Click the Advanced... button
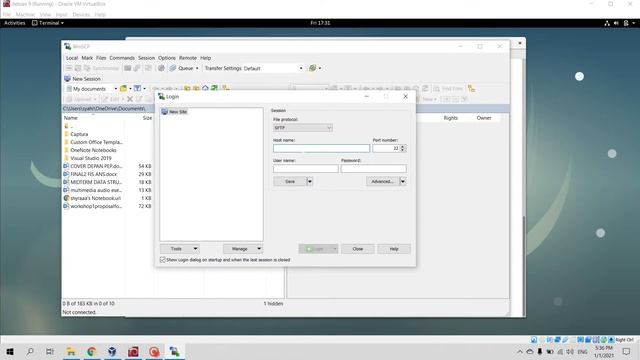Screen dimensions: 640x360 382,181
